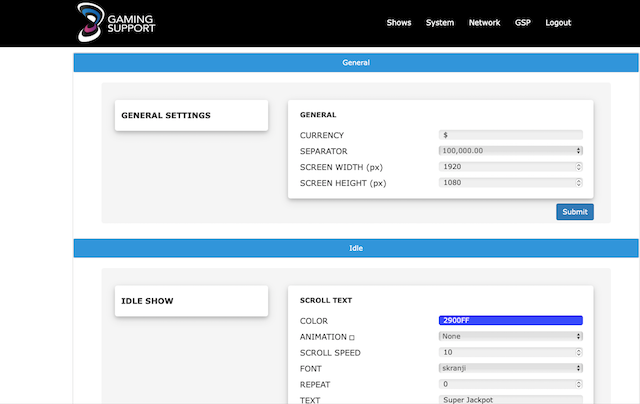Click the Repeat number field
This screenshot has width=640, height=404.
pyautogui.click(x=510, y=384)
